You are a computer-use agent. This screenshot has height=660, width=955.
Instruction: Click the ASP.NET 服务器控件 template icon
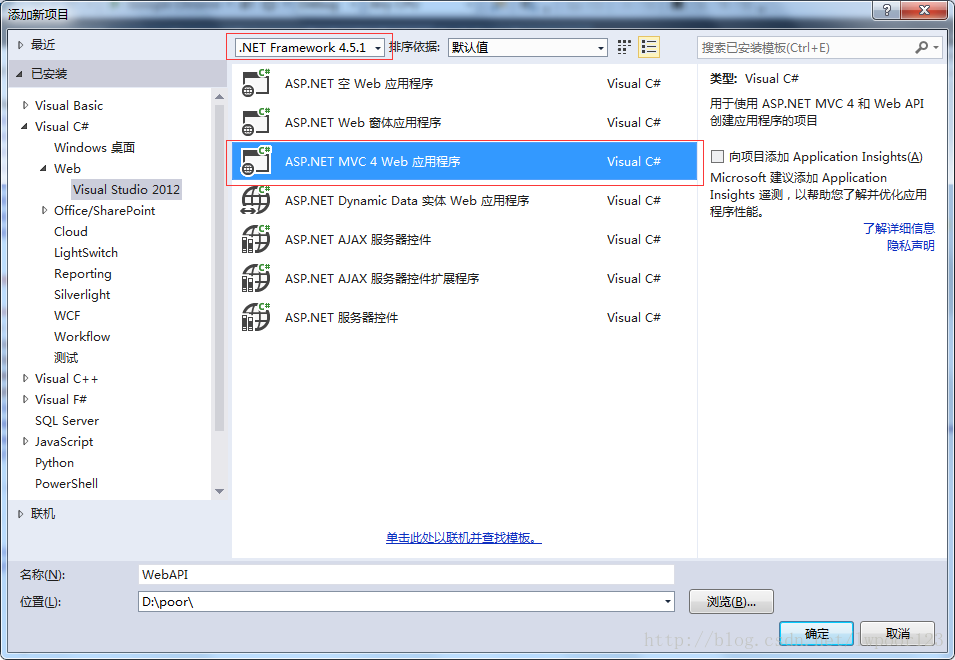256,317
